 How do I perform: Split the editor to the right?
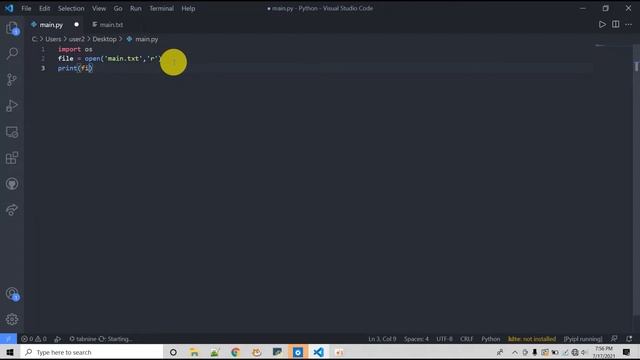pos(616,24)
